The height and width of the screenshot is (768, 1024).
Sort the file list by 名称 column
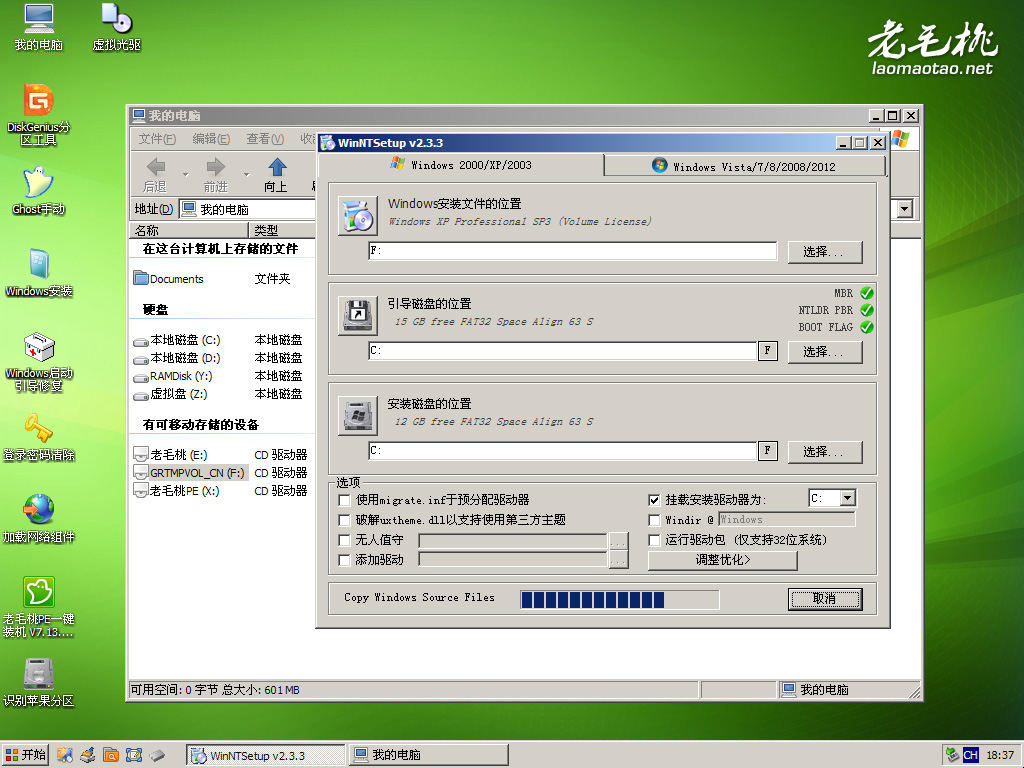pyautogui.click(x=189, y=230)
